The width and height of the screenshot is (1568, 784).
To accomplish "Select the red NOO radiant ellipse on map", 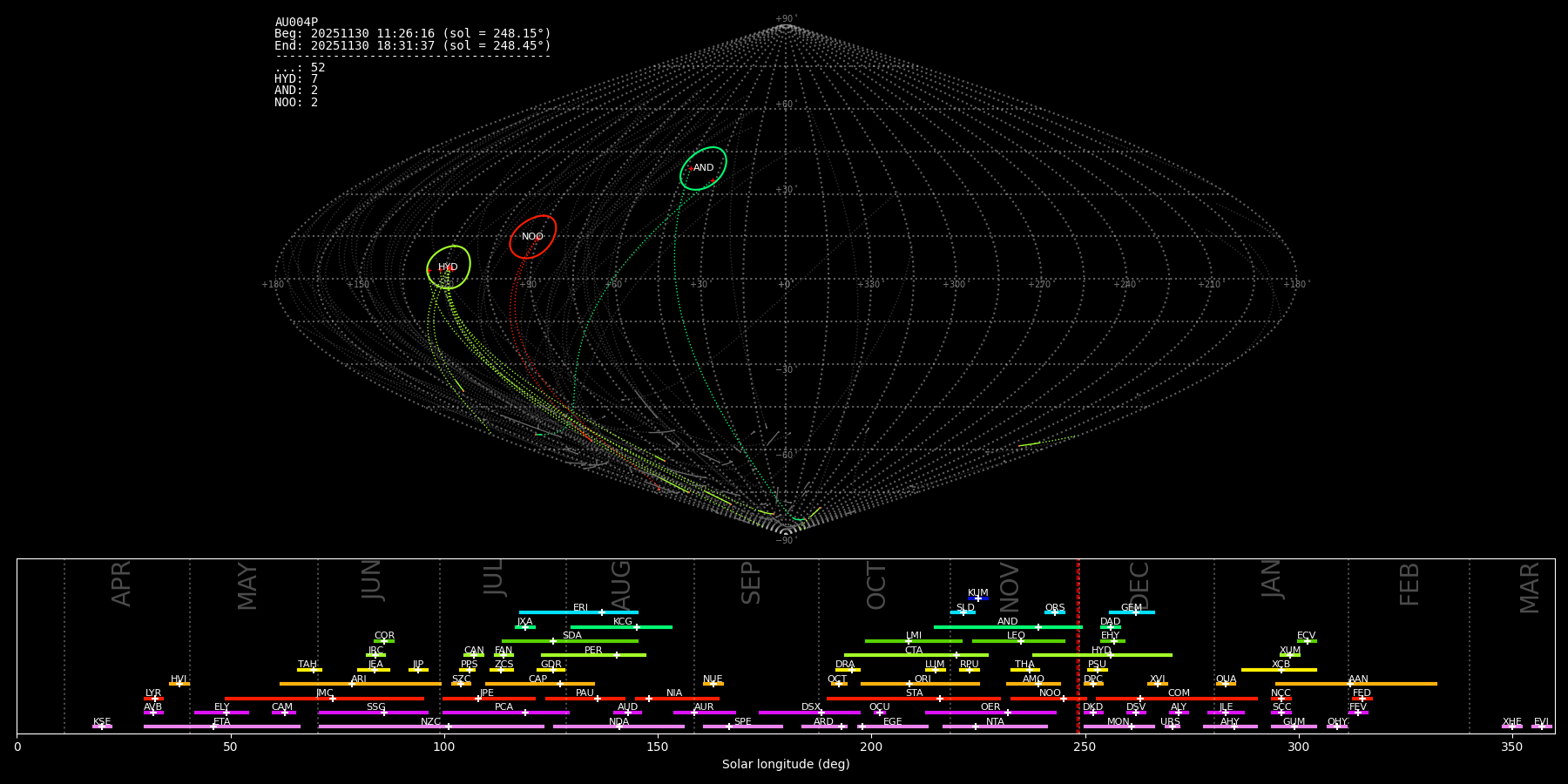I will click(x=532, y=237).
